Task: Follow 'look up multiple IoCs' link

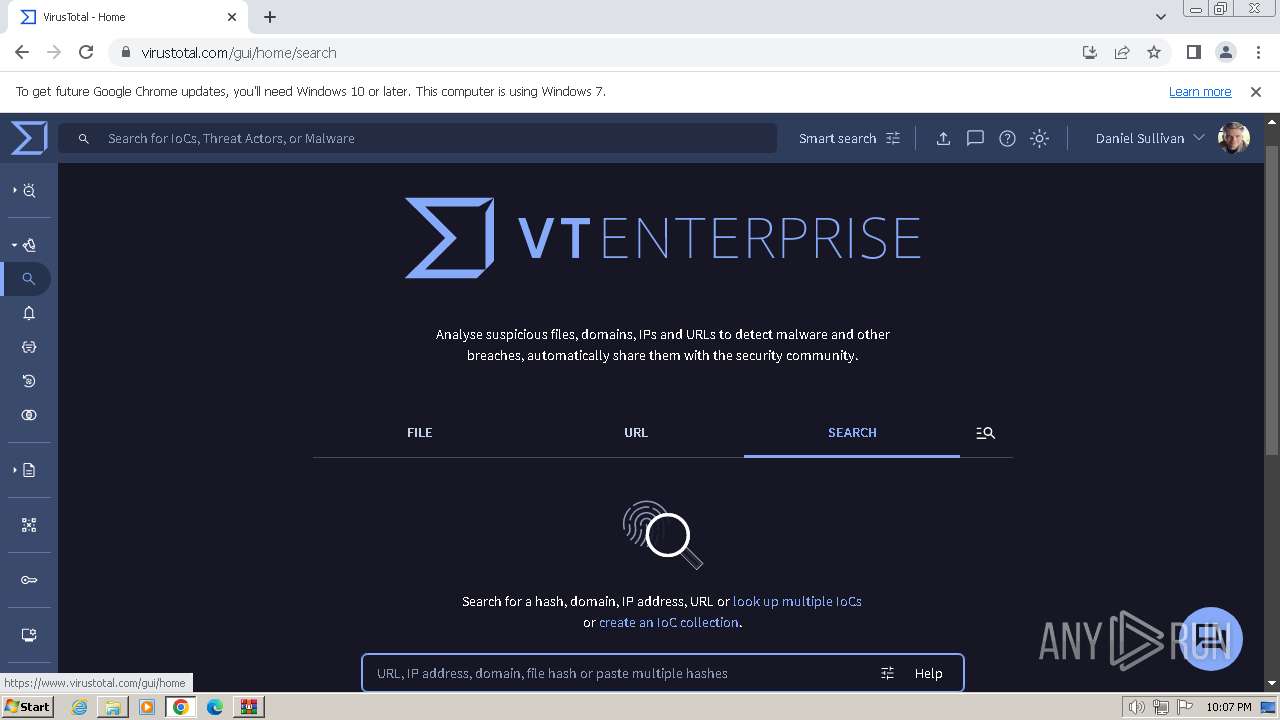Action: [x=797, y=601]
